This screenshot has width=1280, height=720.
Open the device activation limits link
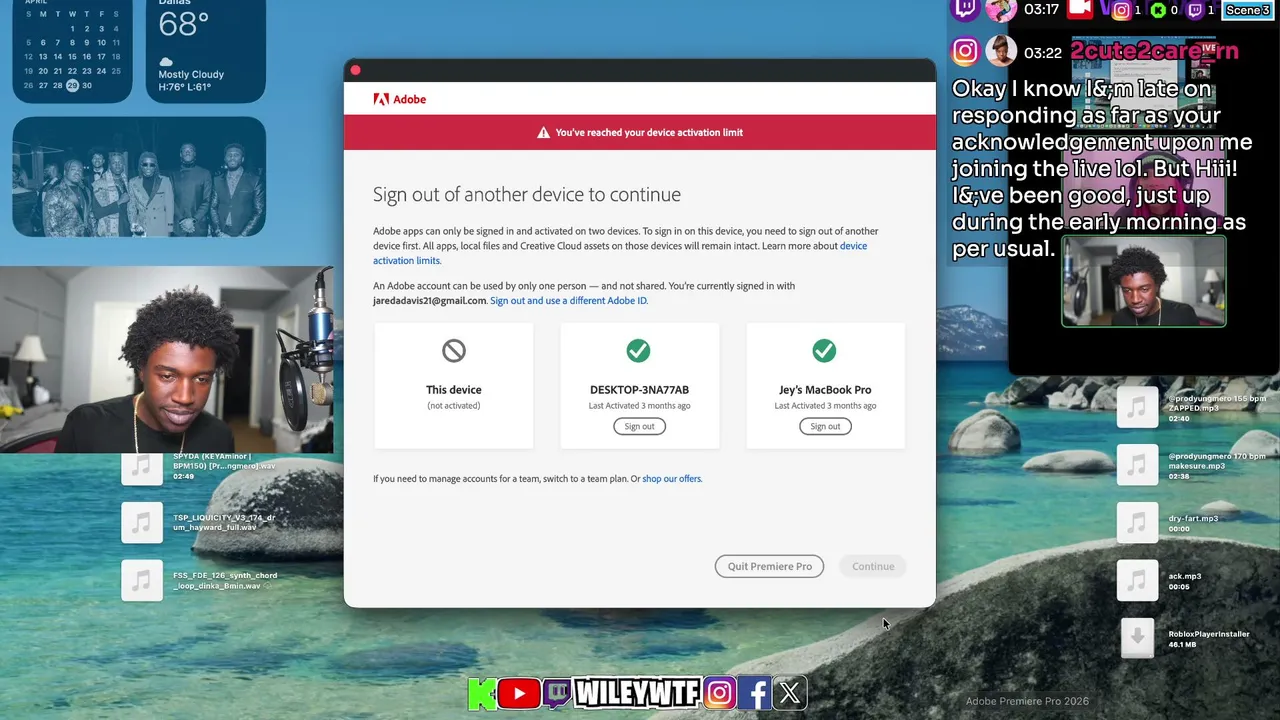pyautogui.click(x=620, y=253)
